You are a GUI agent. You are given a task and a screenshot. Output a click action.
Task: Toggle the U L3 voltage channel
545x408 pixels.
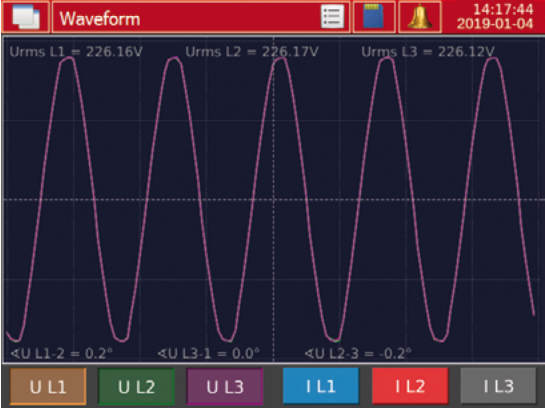(225, 386)
